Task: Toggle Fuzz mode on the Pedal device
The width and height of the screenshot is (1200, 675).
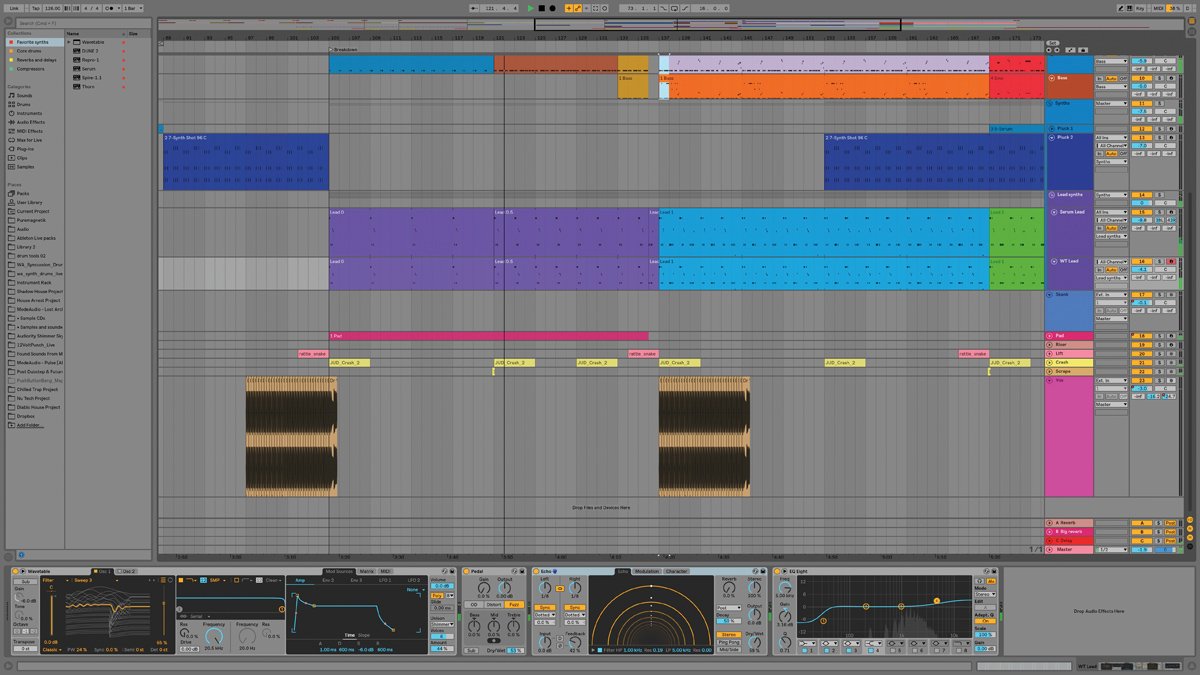Action: (x=514, y=604)
